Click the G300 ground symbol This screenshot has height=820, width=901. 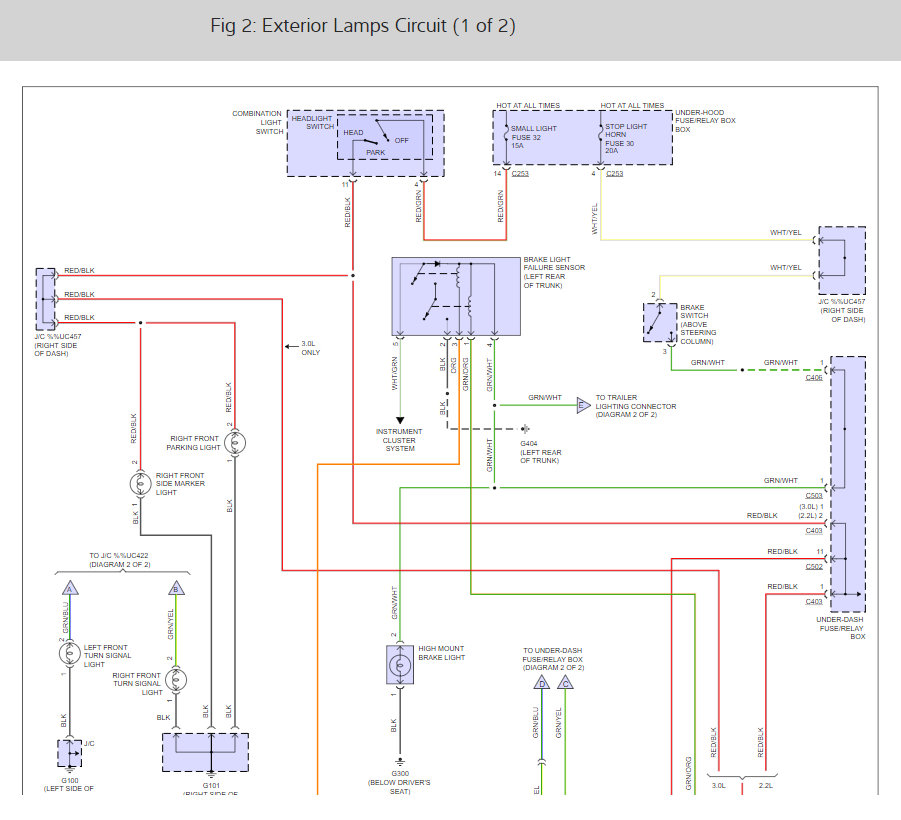(x=400, y=763)
